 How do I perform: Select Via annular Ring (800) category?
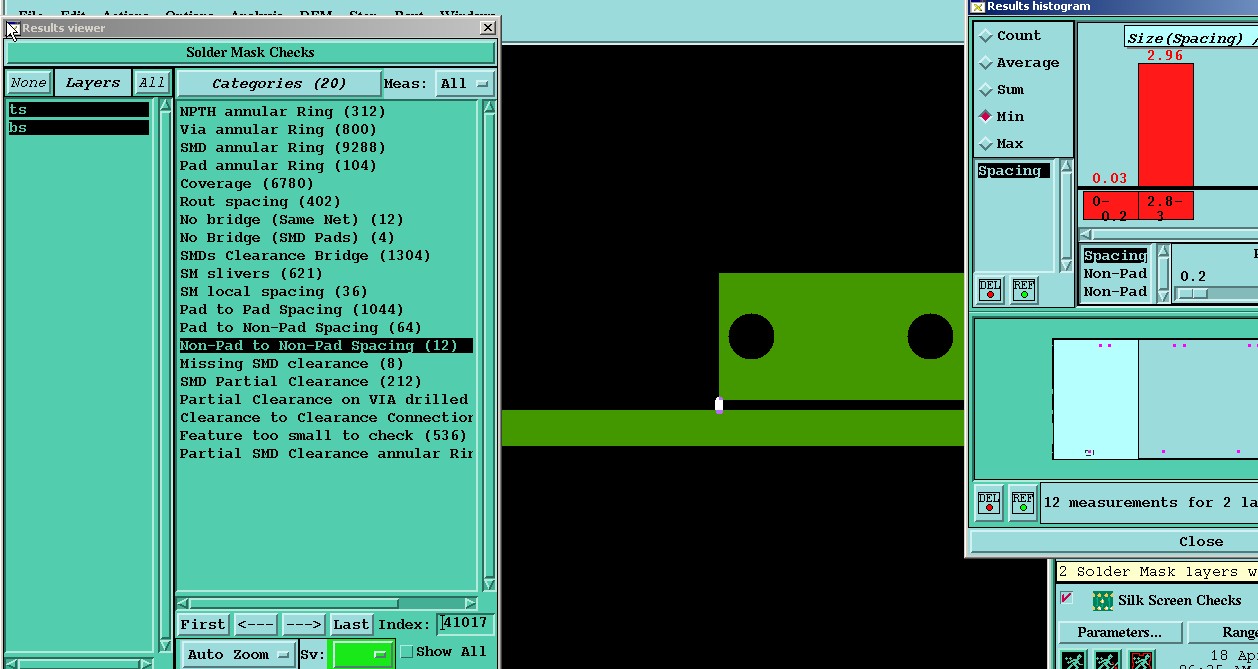click(278, 129)
